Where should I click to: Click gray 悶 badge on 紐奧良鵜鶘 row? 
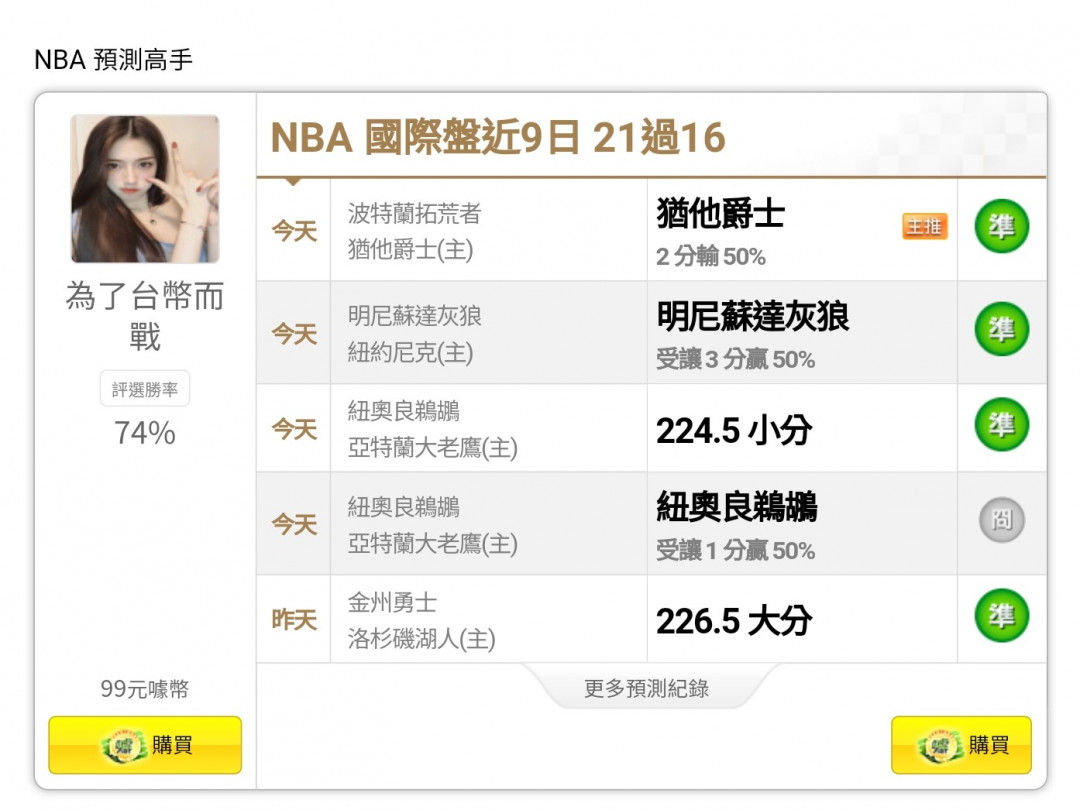click(1001, 520)
